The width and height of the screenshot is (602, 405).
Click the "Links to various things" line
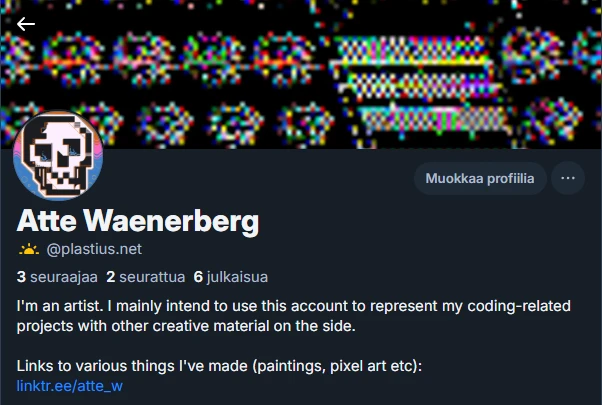click(x=219, y=366)
